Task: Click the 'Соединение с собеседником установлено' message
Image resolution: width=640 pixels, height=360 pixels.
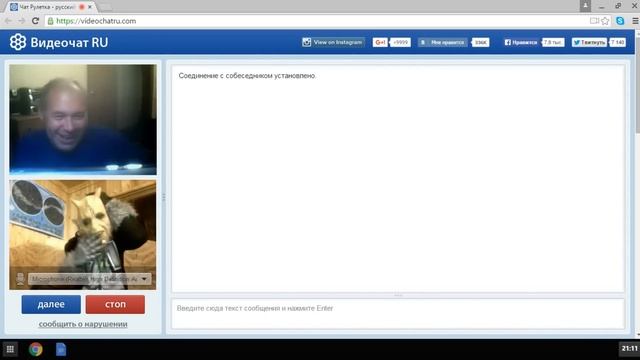Action: point(247,76)
